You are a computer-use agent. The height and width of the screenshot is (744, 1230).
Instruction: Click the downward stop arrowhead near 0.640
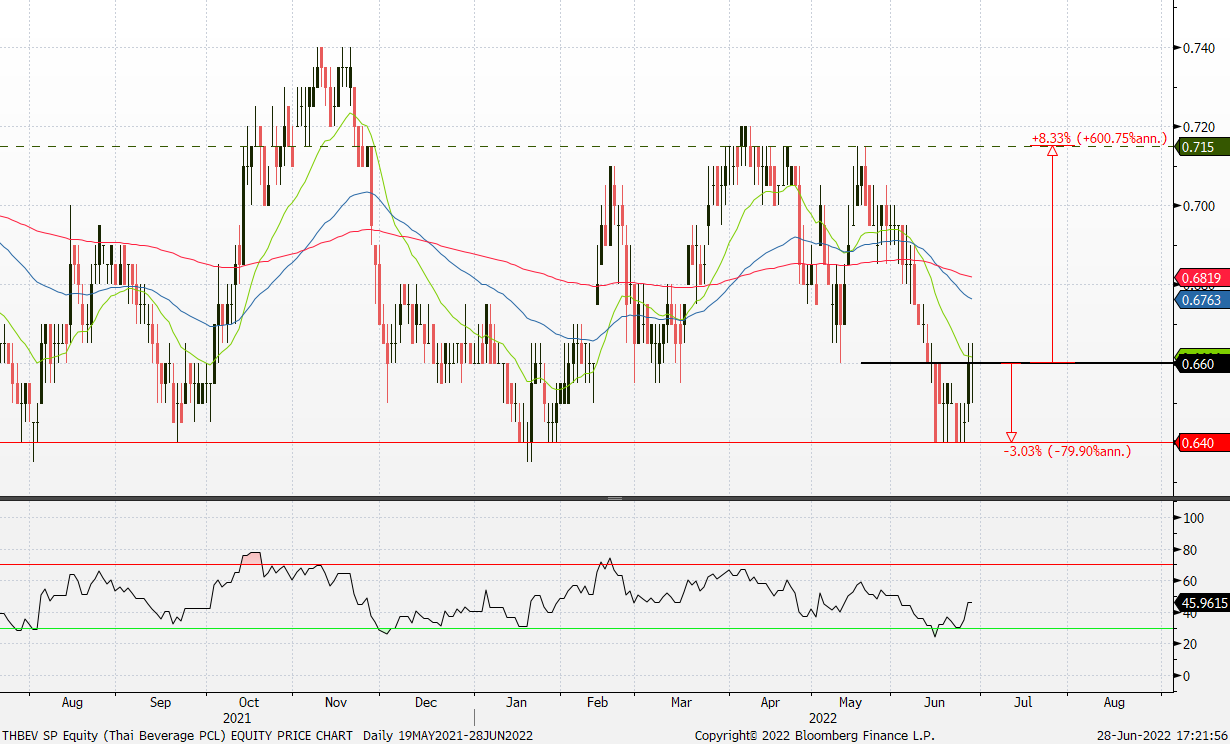tap(1011, 437)
